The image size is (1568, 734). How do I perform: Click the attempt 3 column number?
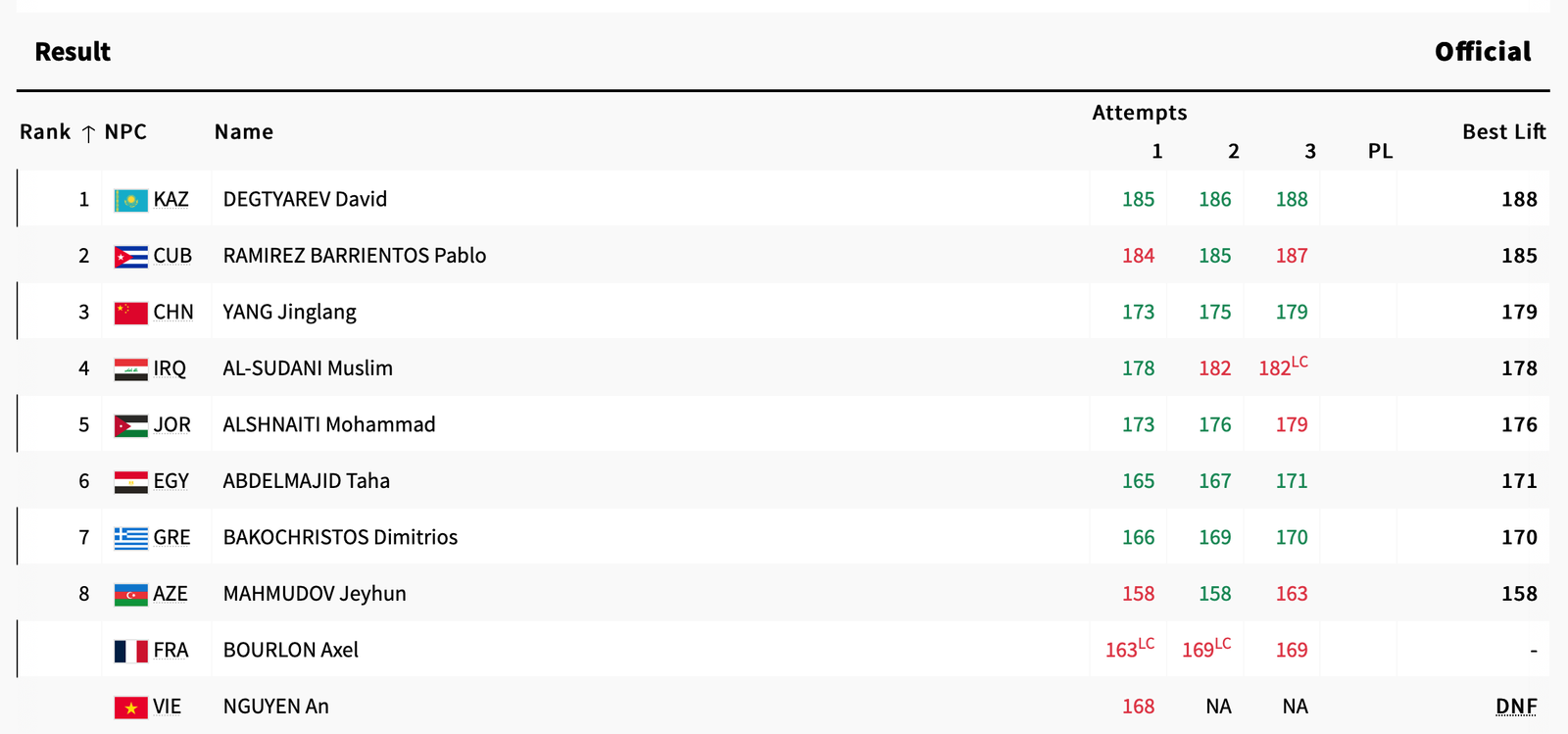(1310, 152)
